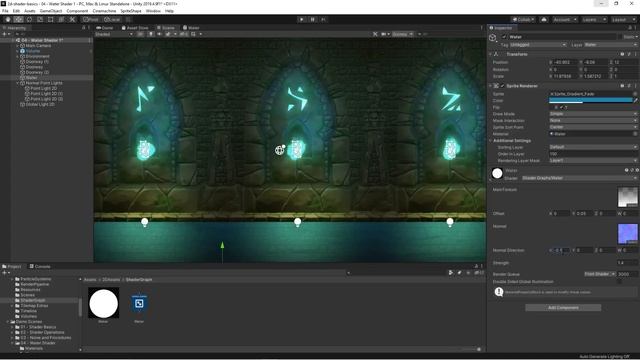The width and height of the screenshot is (640, 360).
Task: Expand the Environment object in Hierarchy
Action: (x=18, y=56)
